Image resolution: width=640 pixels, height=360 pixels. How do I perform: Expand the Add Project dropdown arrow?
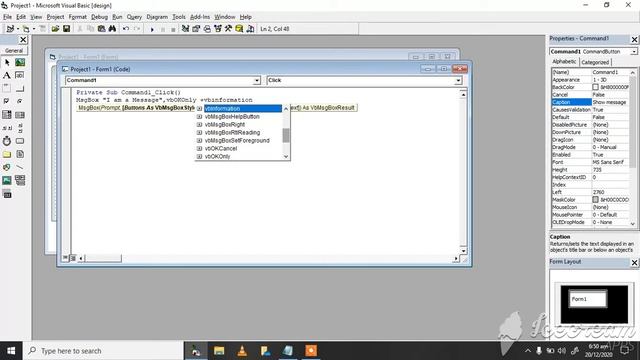[18, 29]
